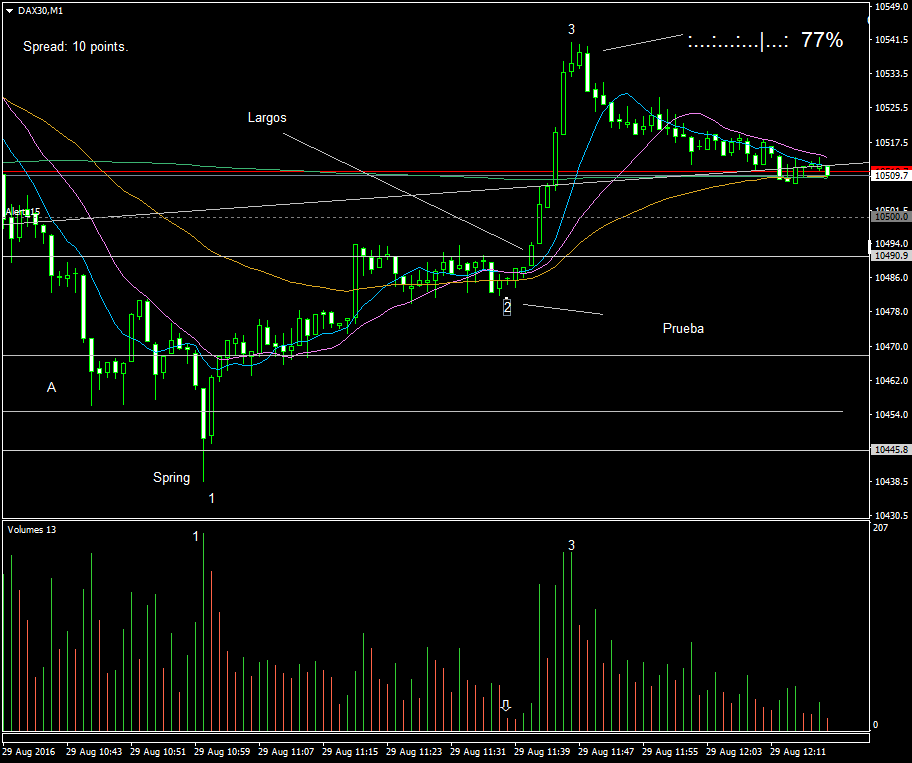
Task: Click the letter 'A' annotation on chart
Action: pos(51,387)
